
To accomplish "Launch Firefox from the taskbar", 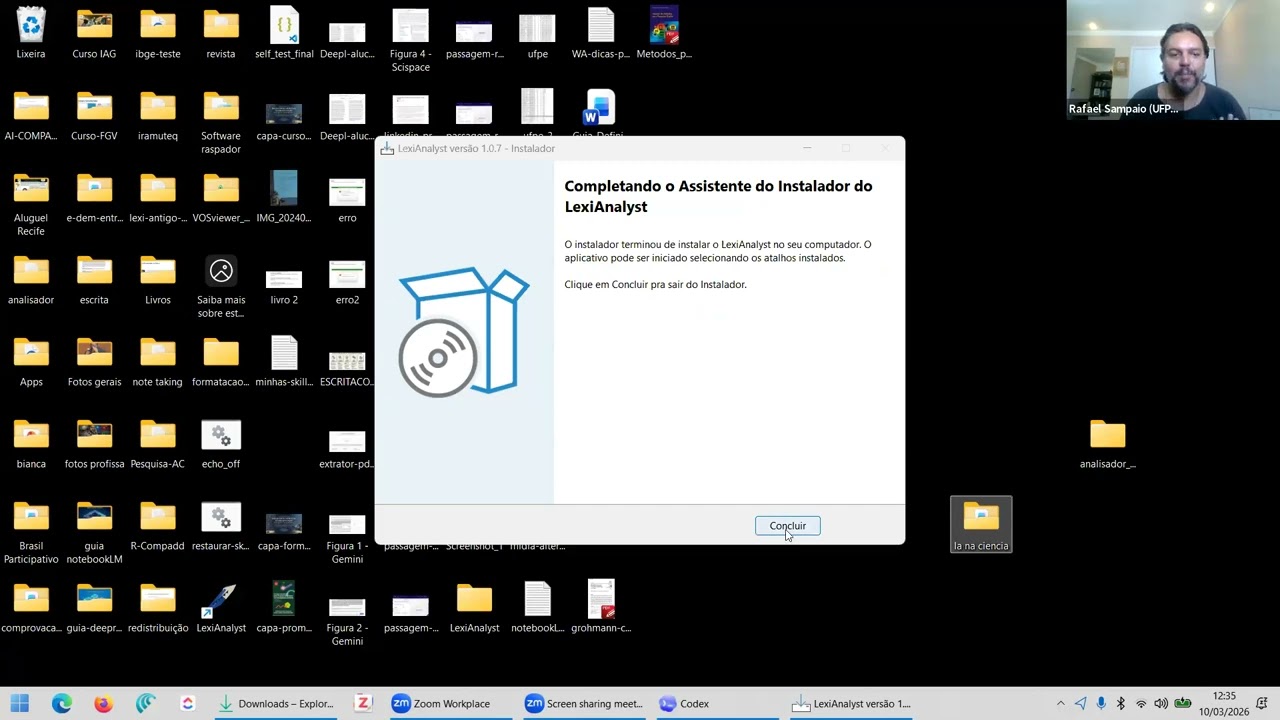I will 103,704.
